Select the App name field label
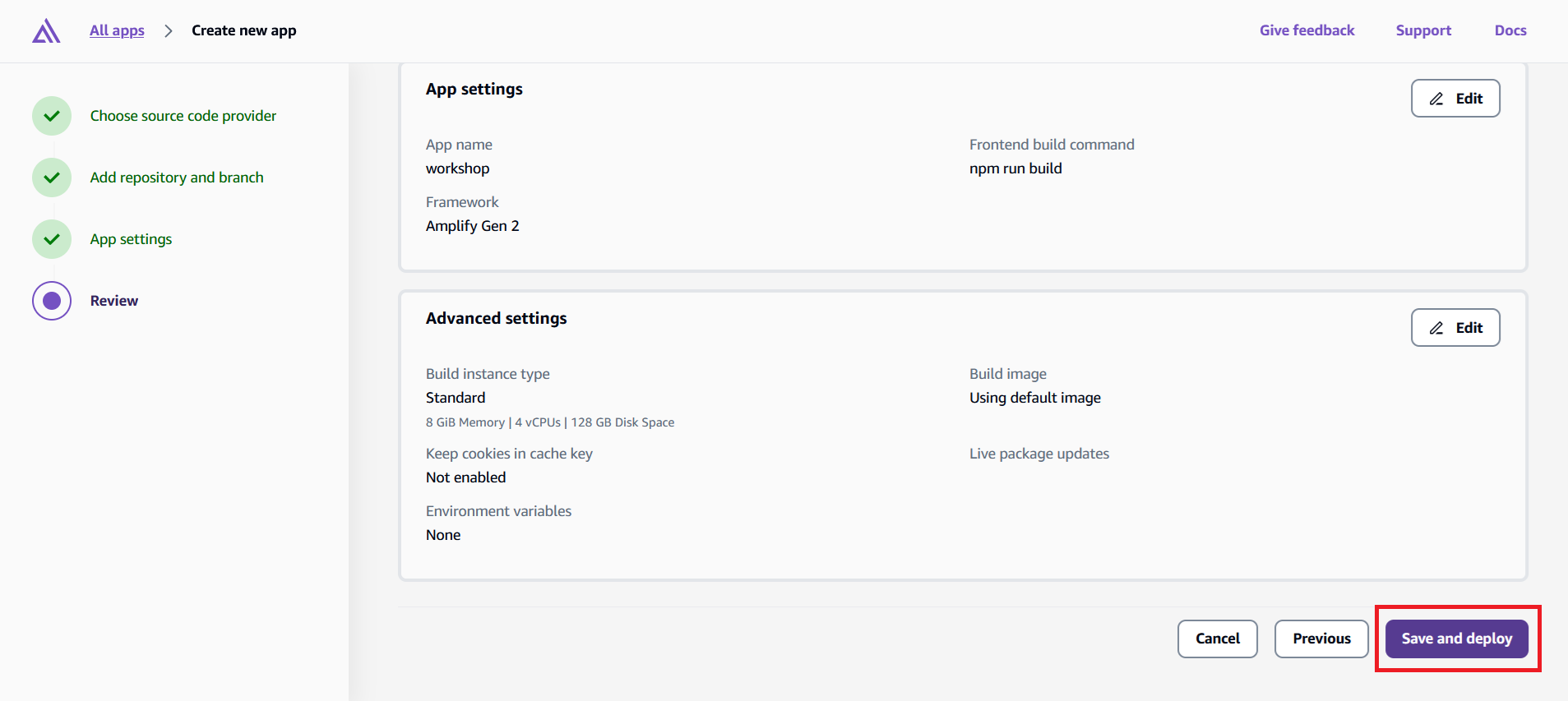Viewport: 1568px width, 701px height. pos(459,145)
